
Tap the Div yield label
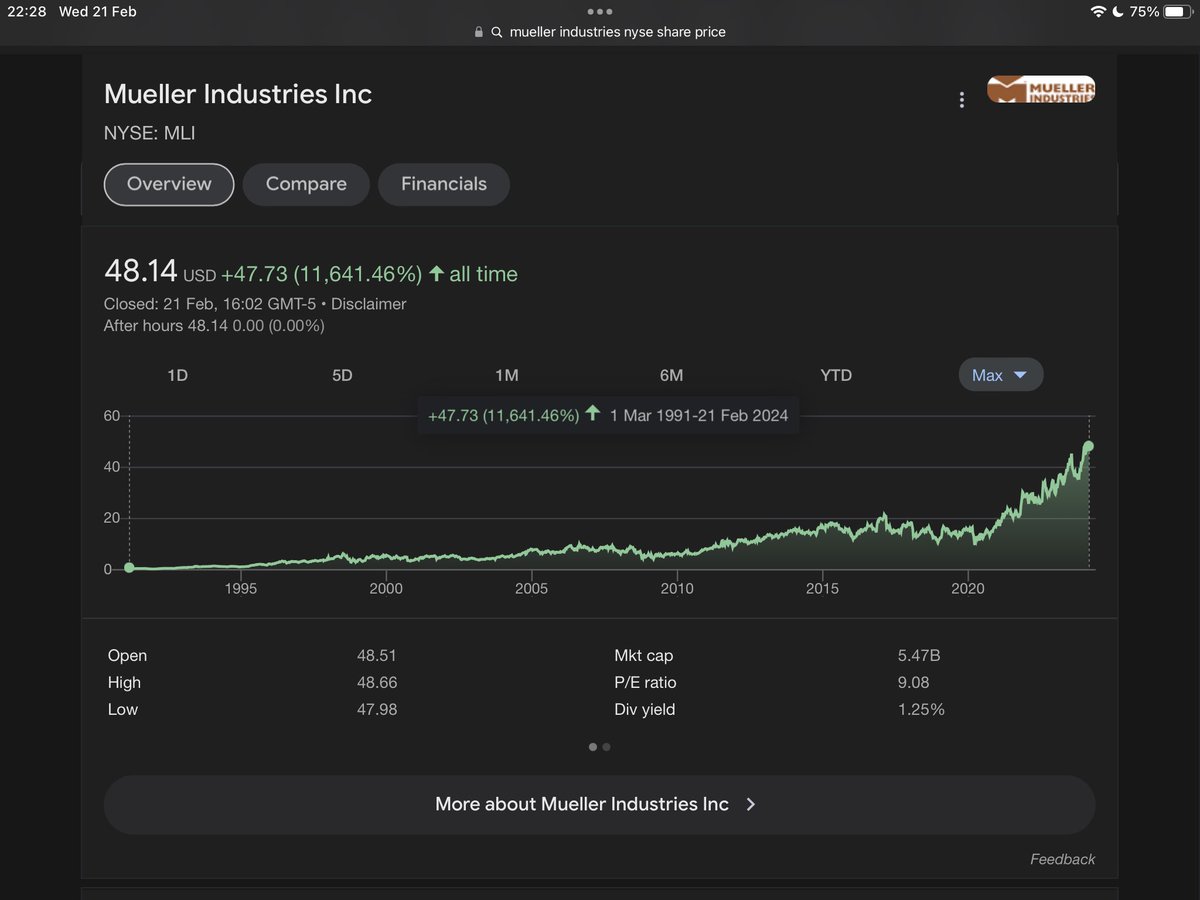pos(645,710)
